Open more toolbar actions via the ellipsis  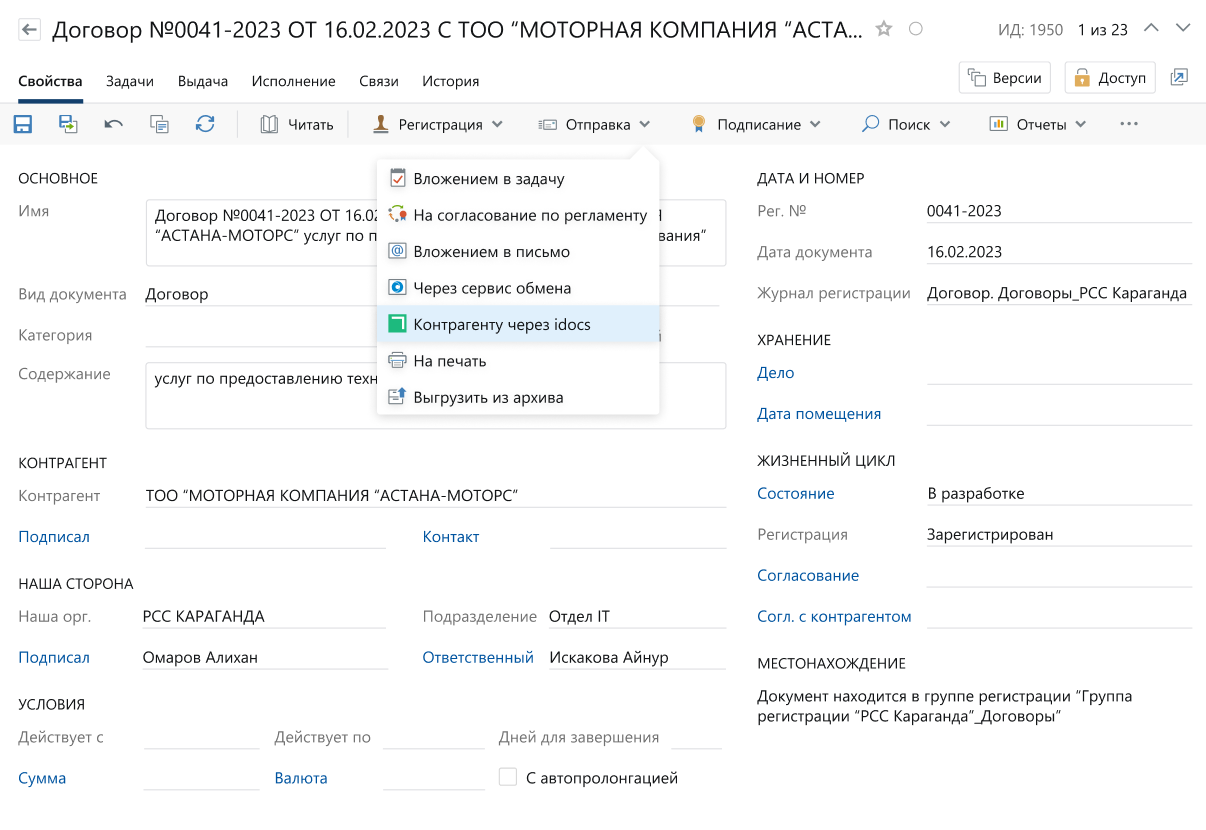(1129, 123)
